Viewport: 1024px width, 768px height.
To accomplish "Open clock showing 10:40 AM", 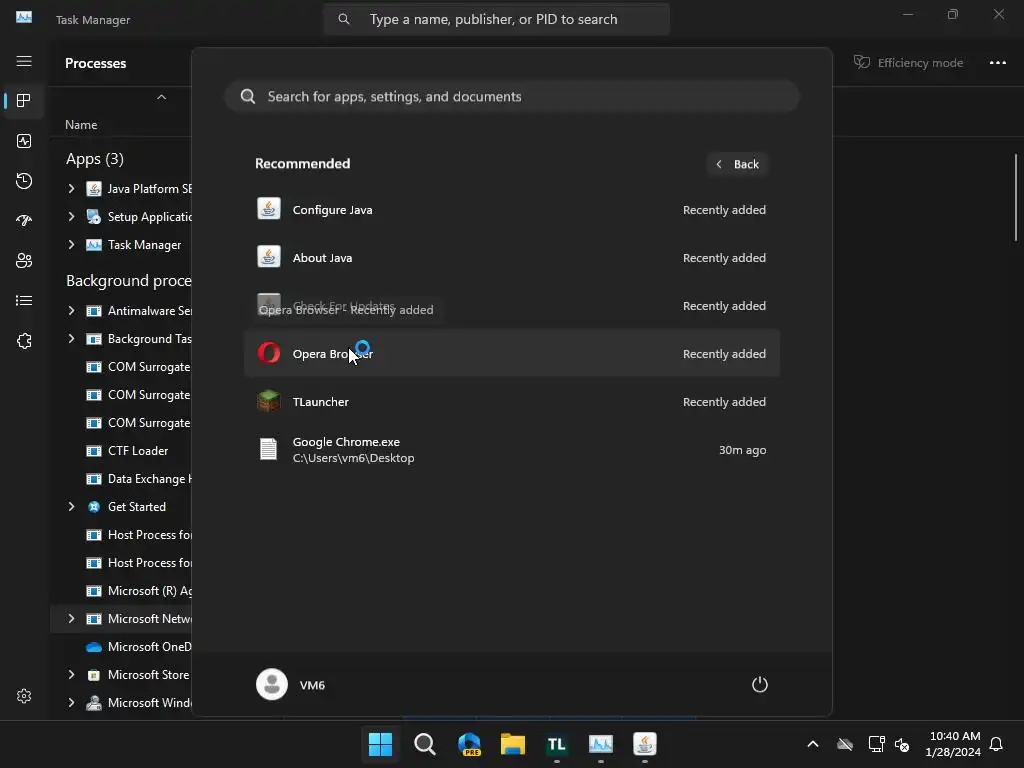I will point(953,744).
